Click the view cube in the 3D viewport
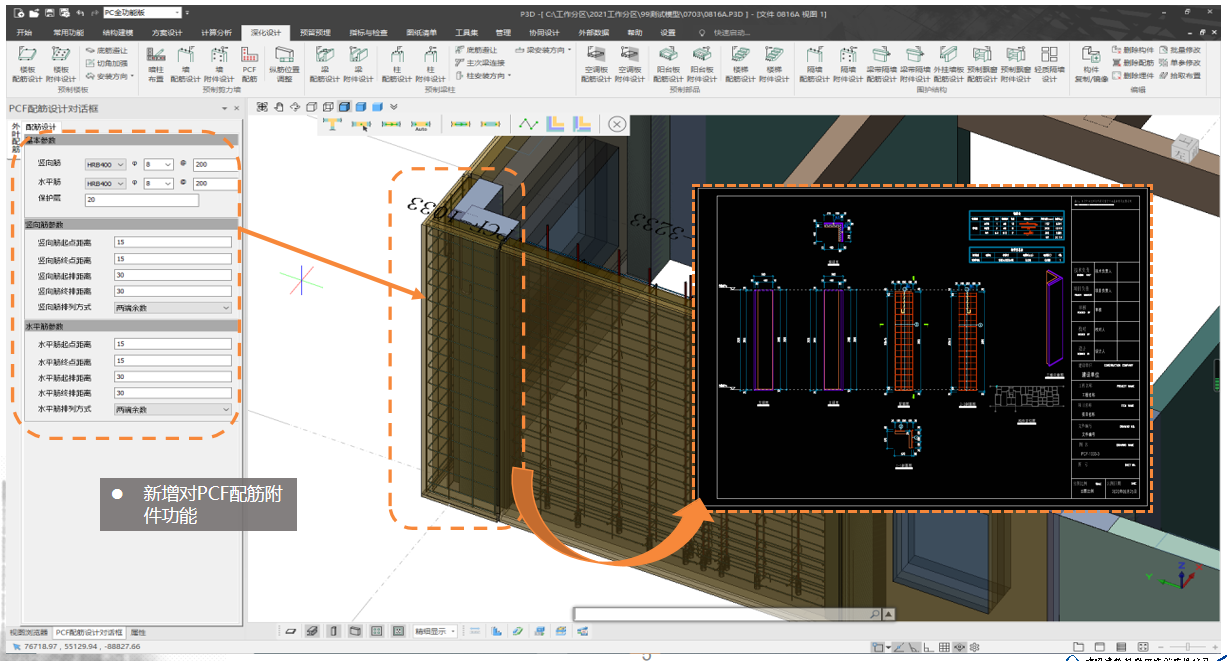Image resolution: width=1228 pixels, height=661 pixels. [1183, 149]
